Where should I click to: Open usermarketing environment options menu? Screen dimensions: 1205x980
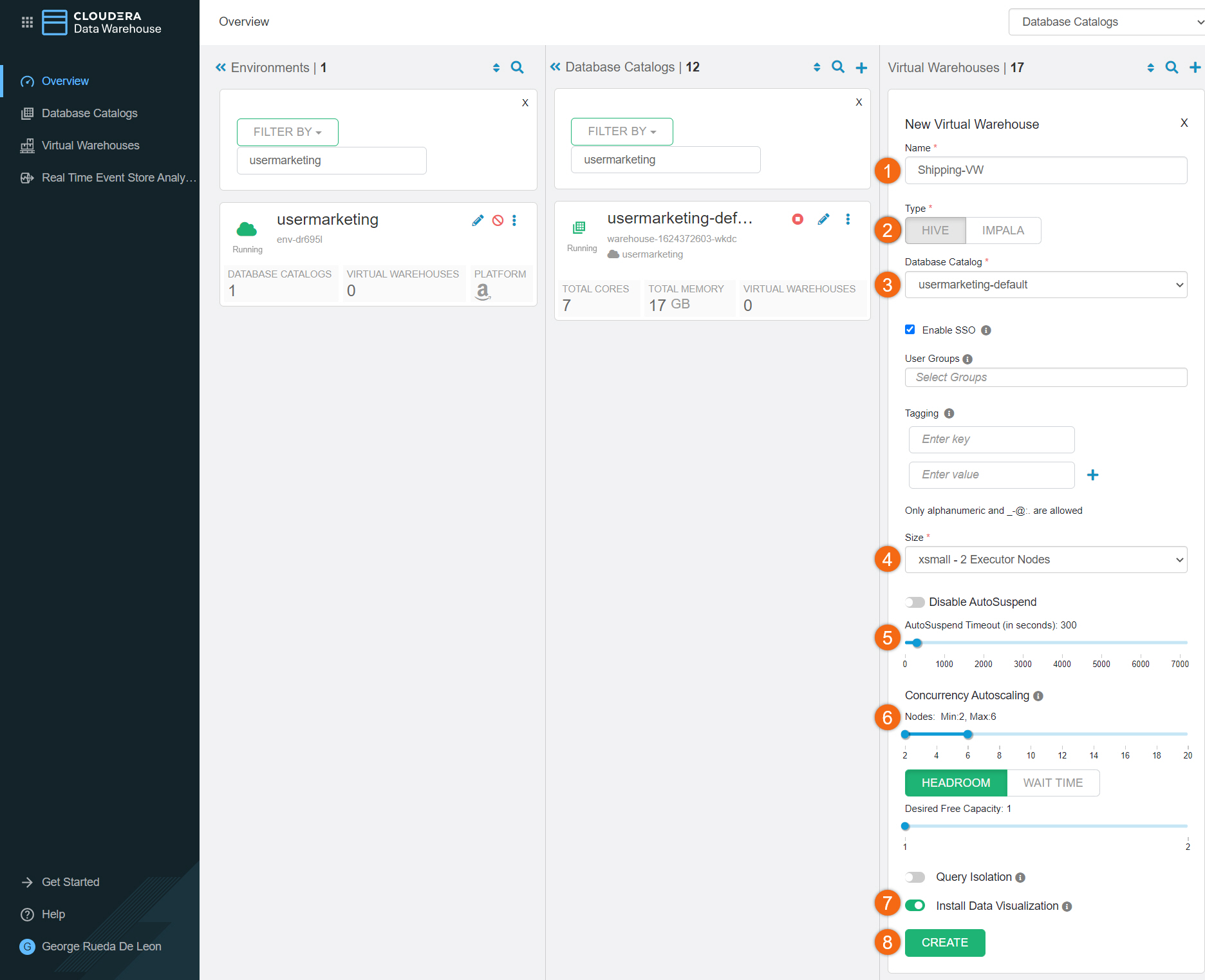tap(514, 221)
